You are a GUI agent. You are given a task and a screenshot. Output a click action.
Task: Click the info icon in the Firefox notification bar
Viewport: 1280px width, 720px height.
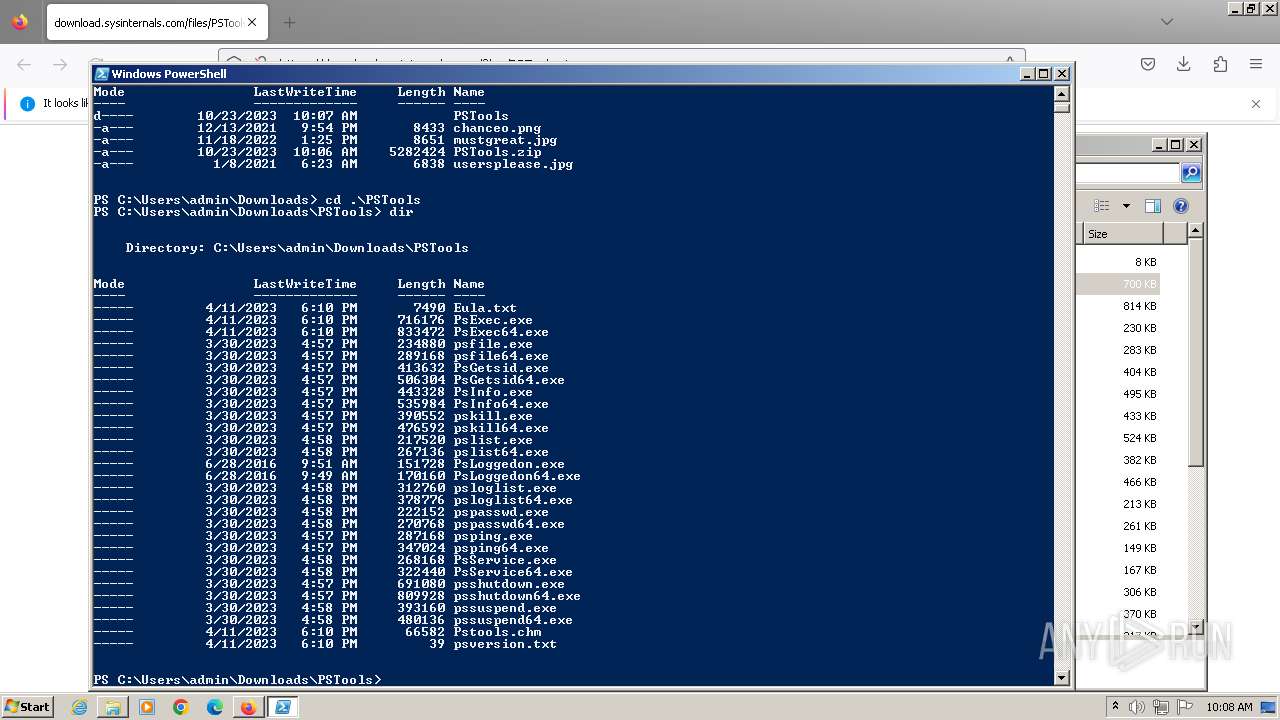[x=27, y=103]
